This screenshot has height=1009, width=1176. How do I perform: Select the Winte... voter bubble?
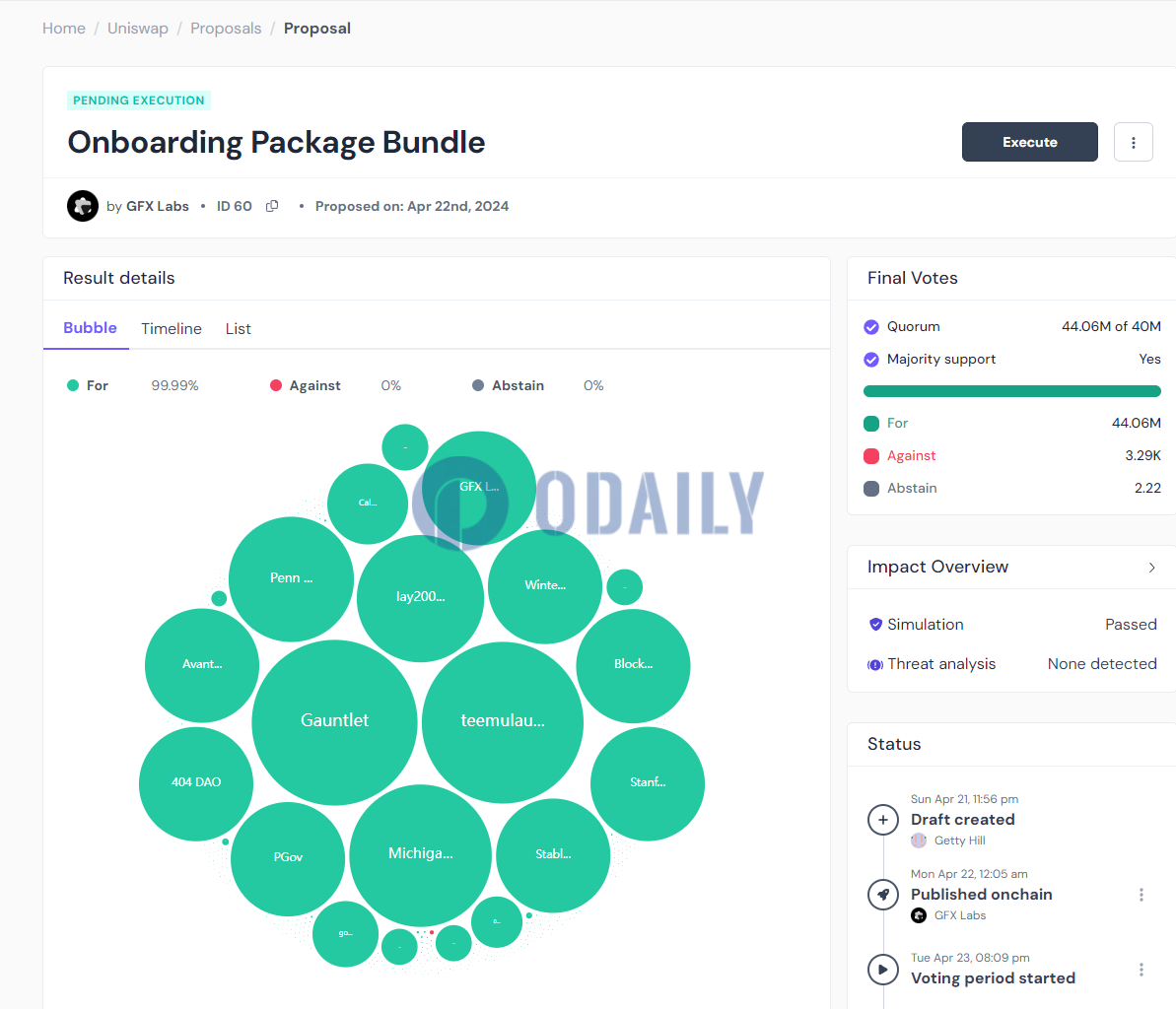click(x=545, y=586)
